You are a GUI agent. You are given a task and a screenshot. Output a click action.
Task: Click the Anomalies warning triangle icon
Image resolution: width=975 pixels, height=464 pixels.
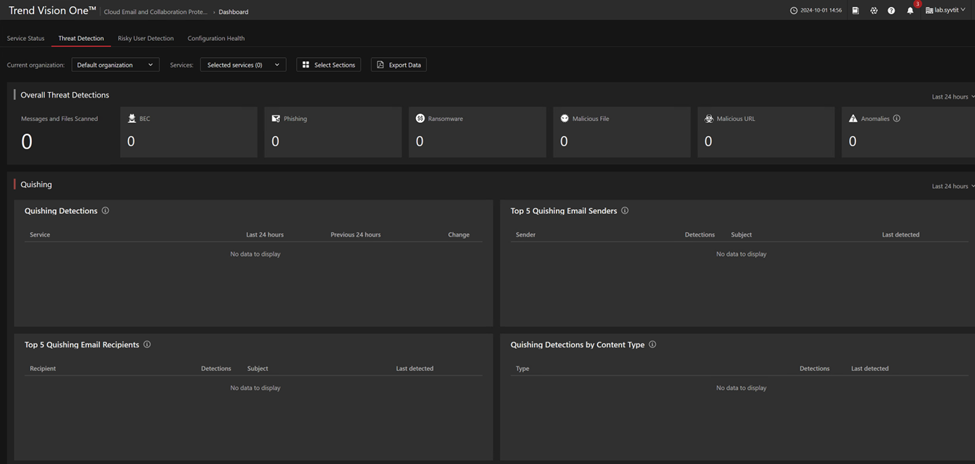click(853, 118)
